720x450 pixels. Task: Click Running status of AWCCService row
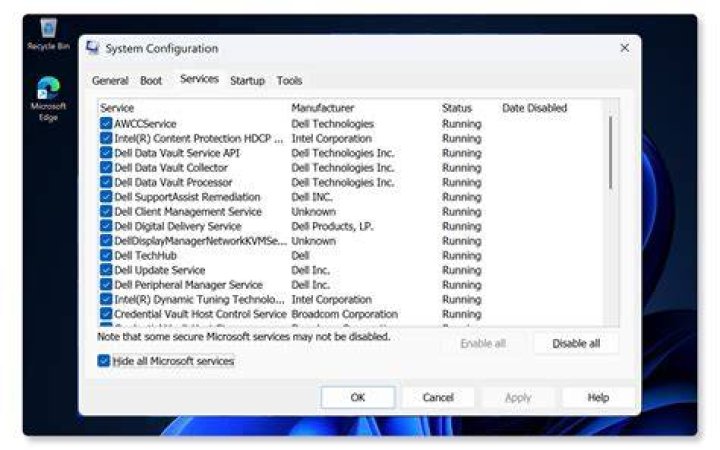click(461, 124)
